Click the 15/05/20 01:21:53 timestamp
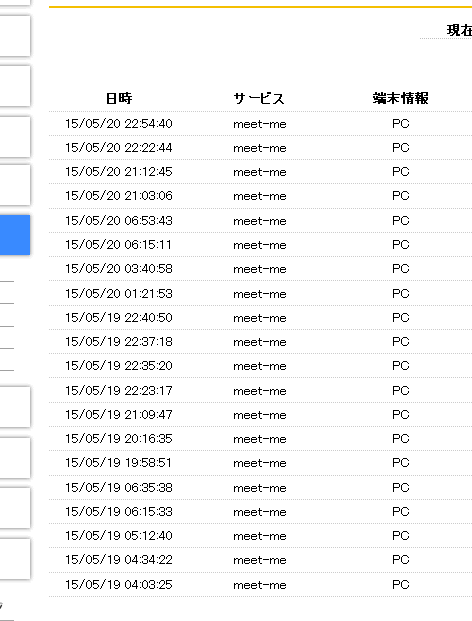 119,294
